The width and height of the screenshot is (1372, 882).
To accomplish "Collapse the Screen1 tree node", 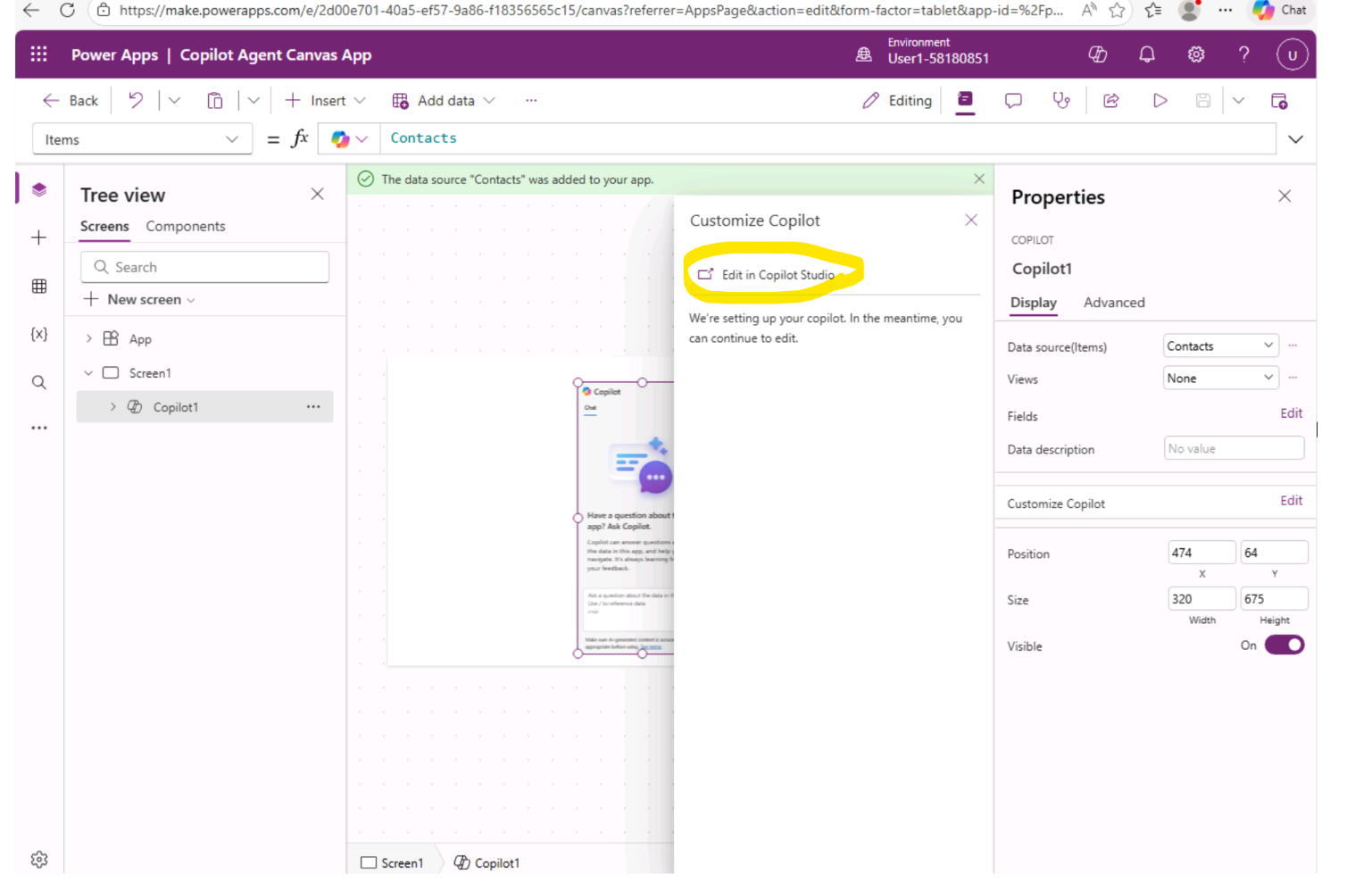I will [88, 373].
